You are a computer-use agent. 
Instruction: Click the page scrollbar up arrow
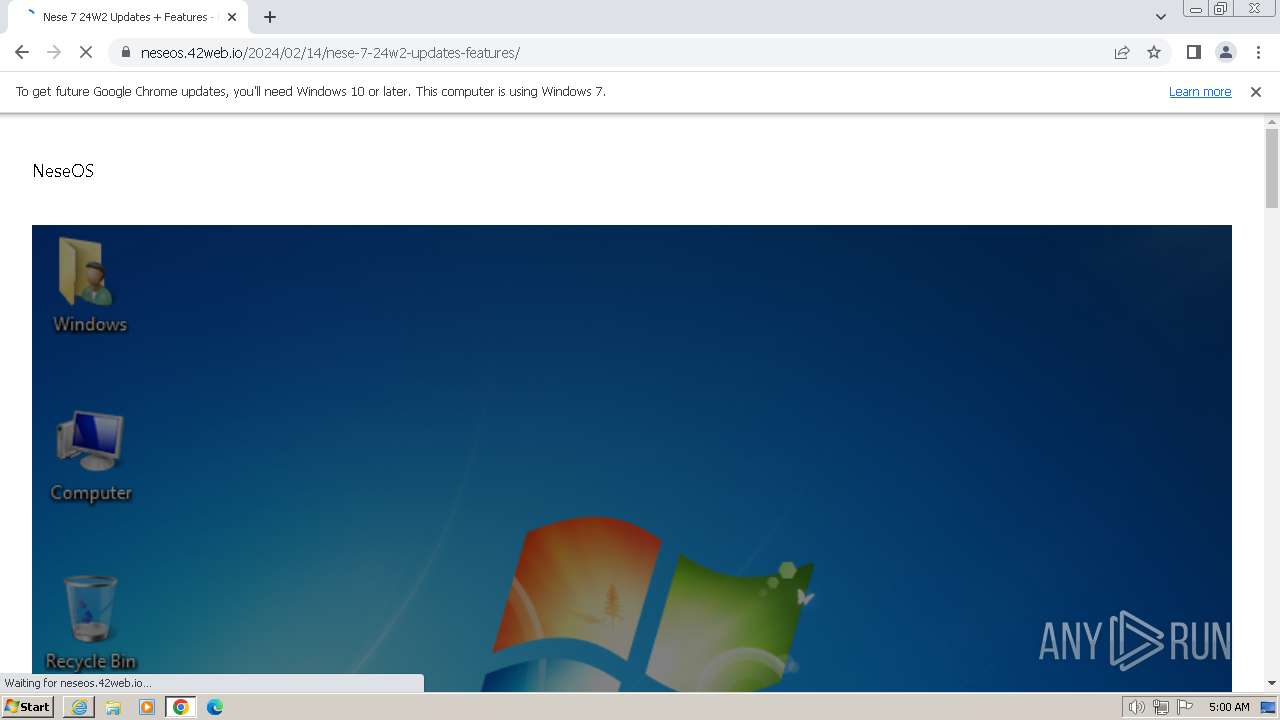click(x=1272, y=122)
